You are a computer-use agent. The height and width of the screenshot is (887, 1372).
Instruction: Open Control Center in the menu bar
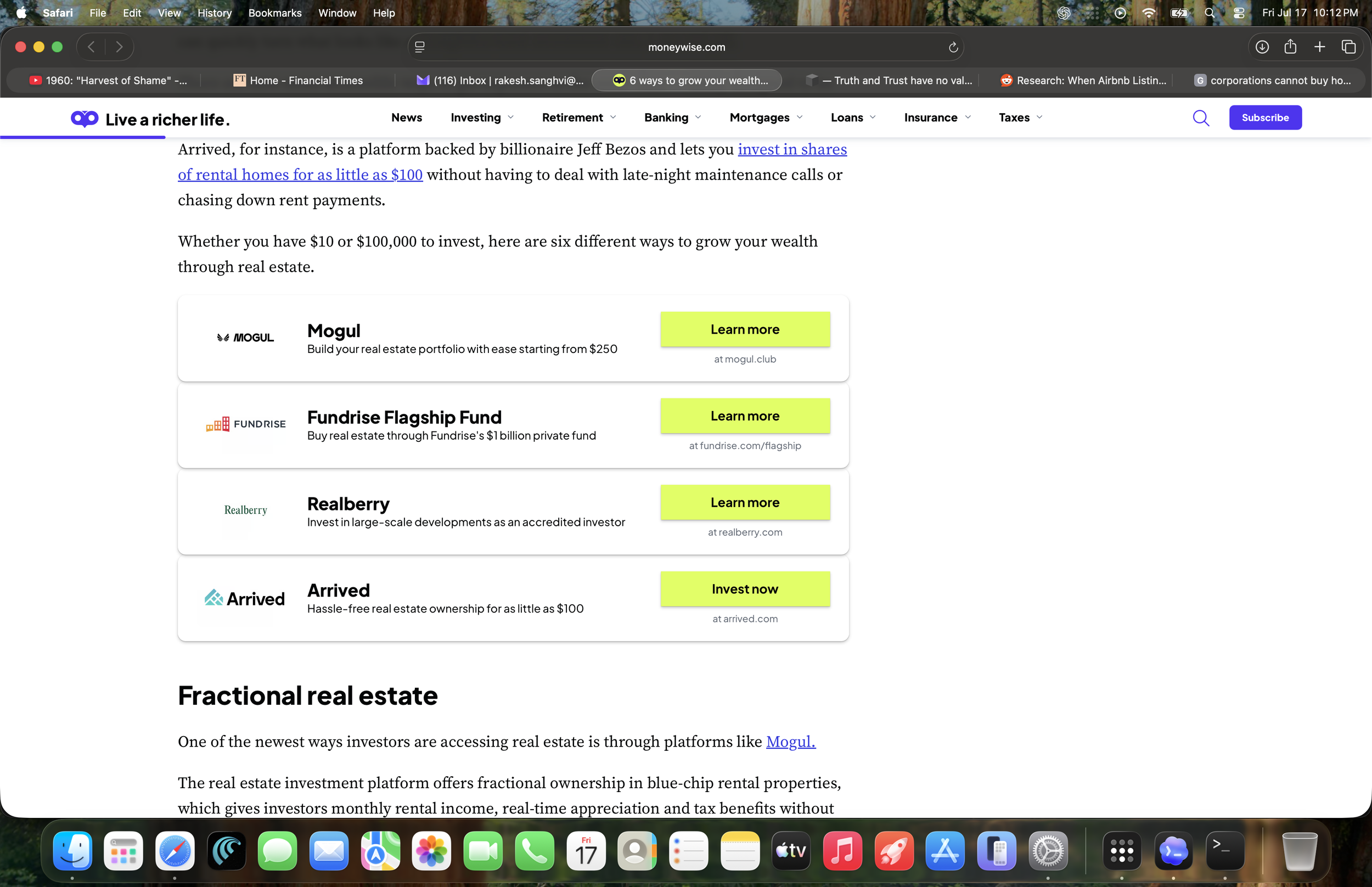(1239, 13)
